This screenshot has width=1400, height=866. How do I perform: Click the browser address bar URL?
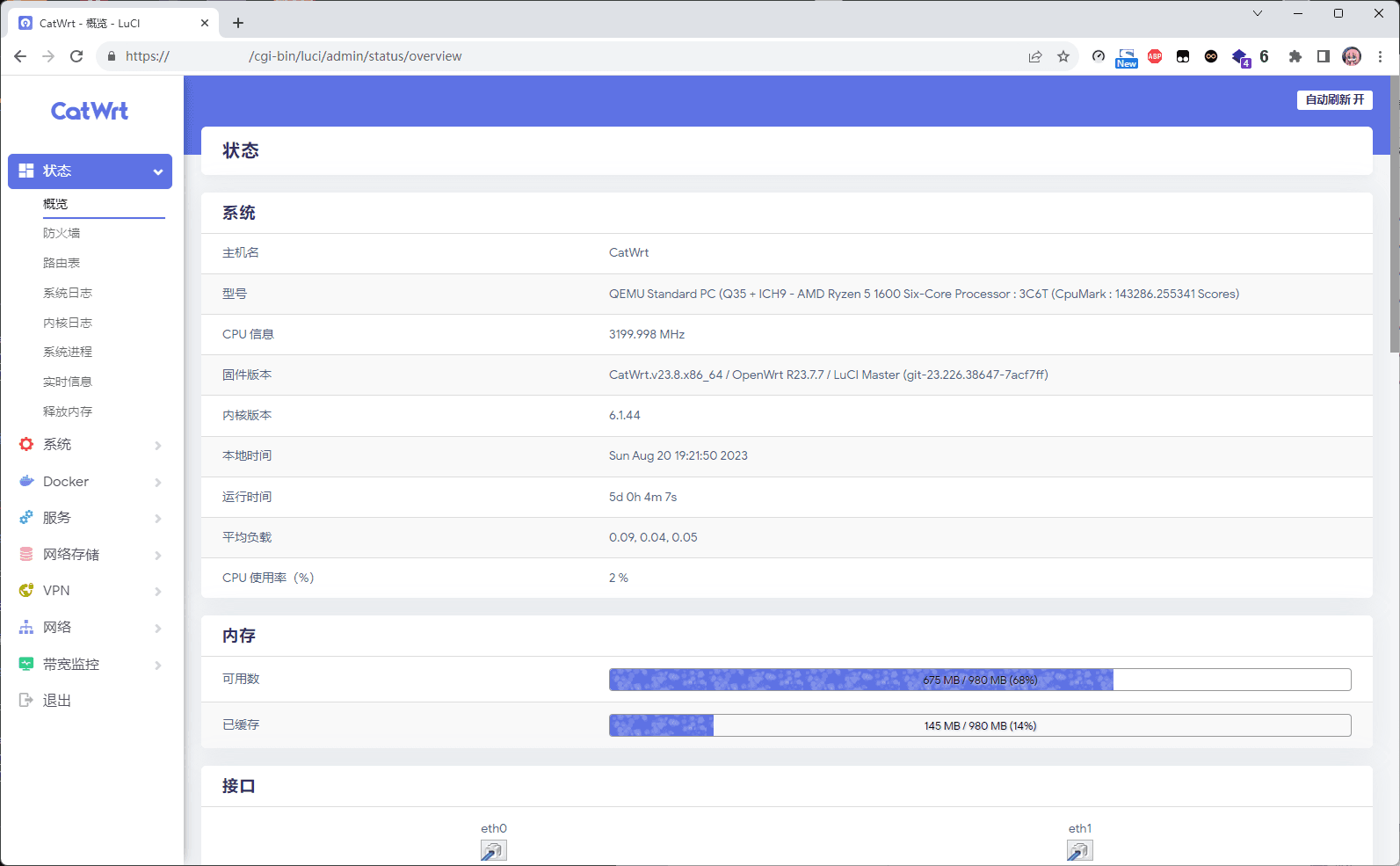click(294, 56)
